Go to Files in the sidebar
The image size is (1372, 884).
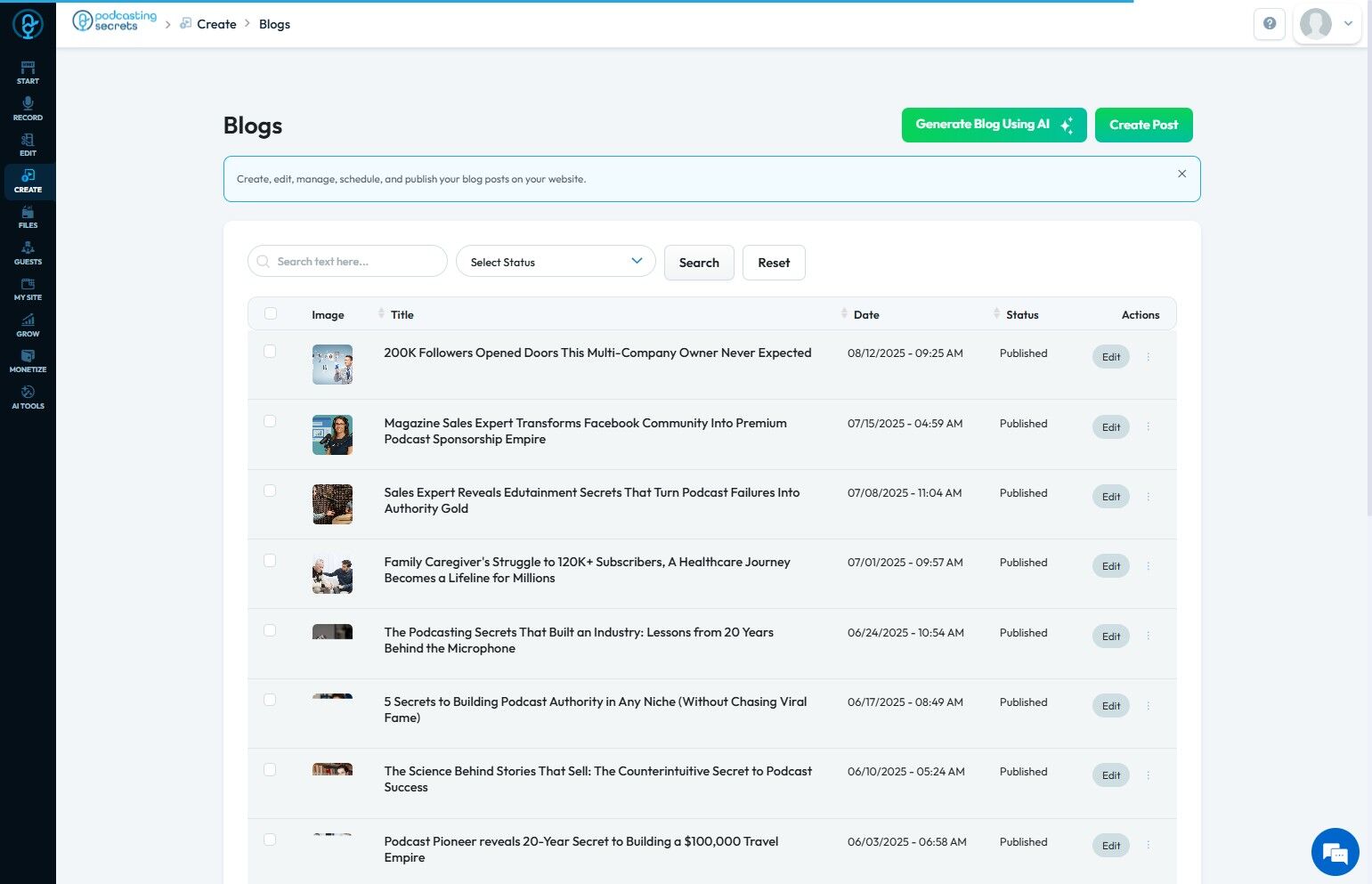tap(28, 217)
